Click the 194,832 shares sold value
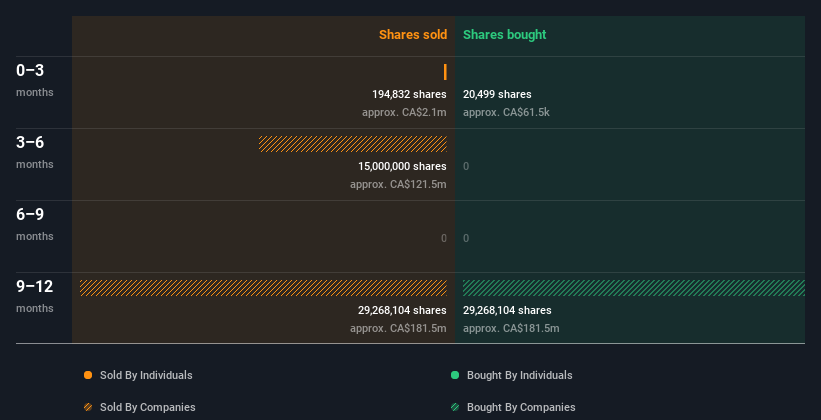Screen dimensions: 821x420 [x=409, y=94]
